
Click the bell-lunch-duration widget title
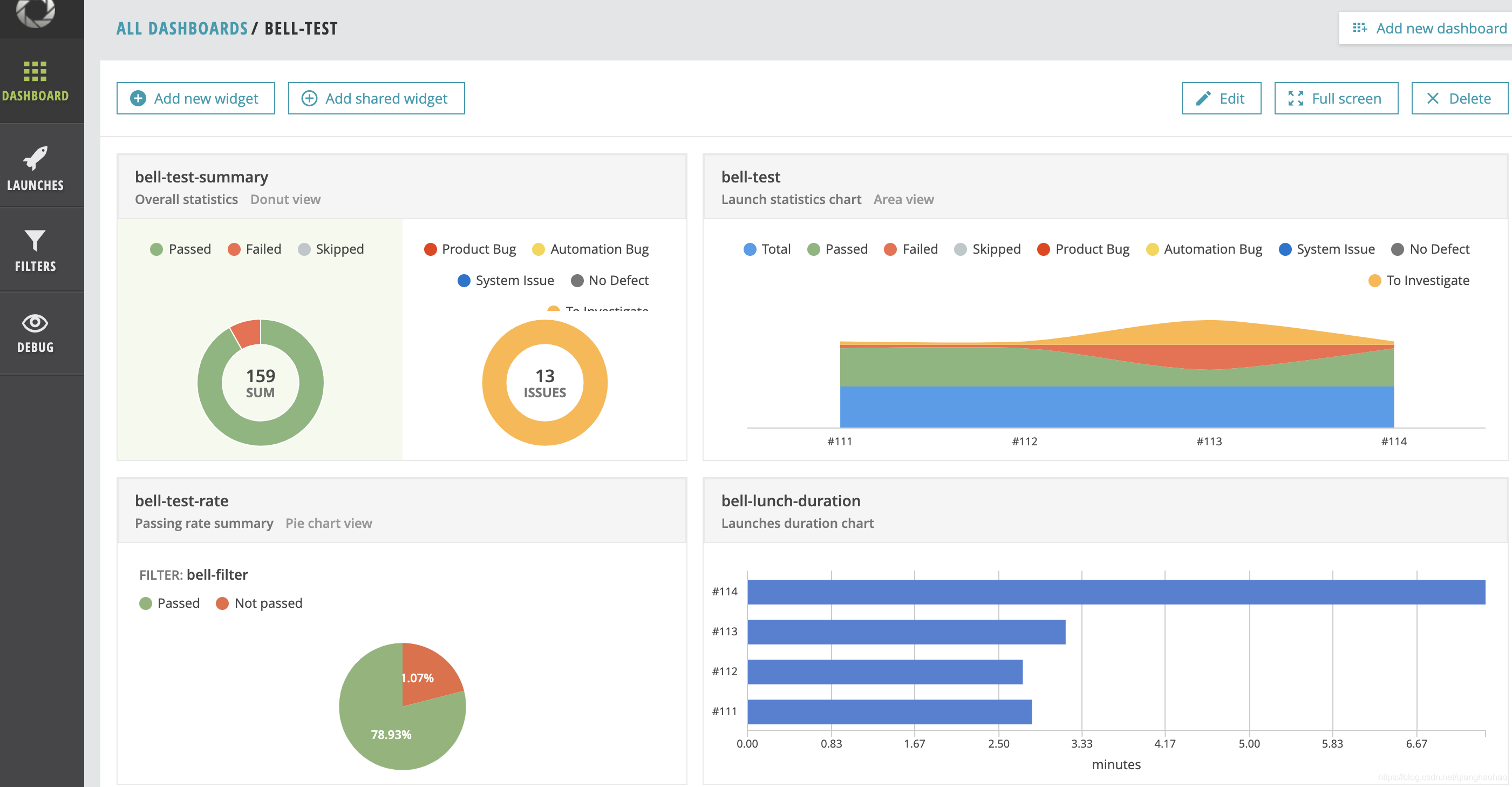pos(791,501)
